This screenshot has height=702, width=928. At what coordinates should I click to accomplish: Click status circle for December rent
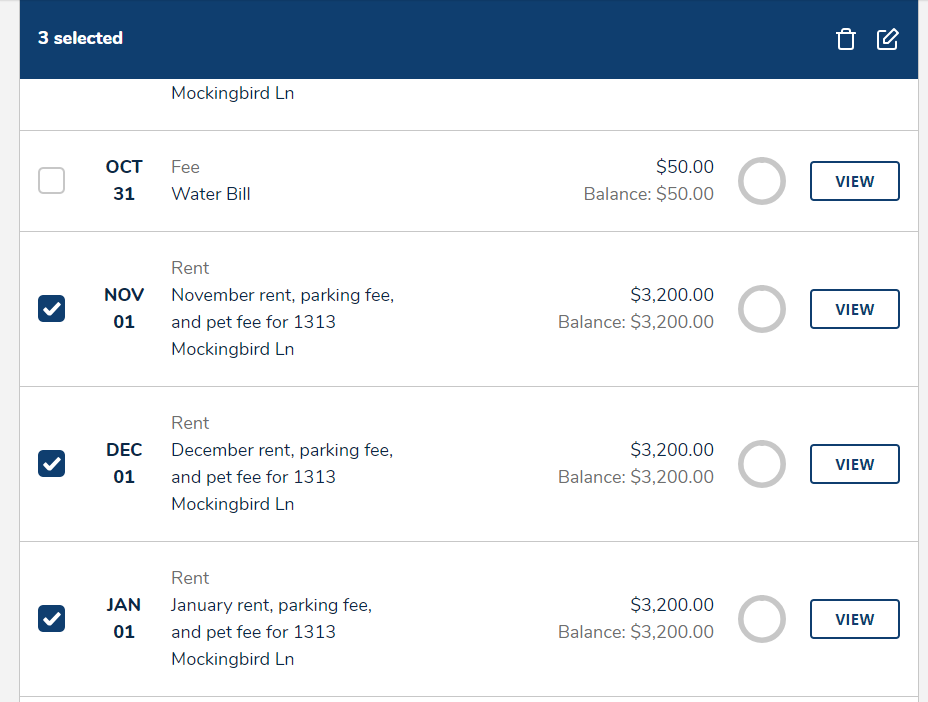tap(762, 464)
